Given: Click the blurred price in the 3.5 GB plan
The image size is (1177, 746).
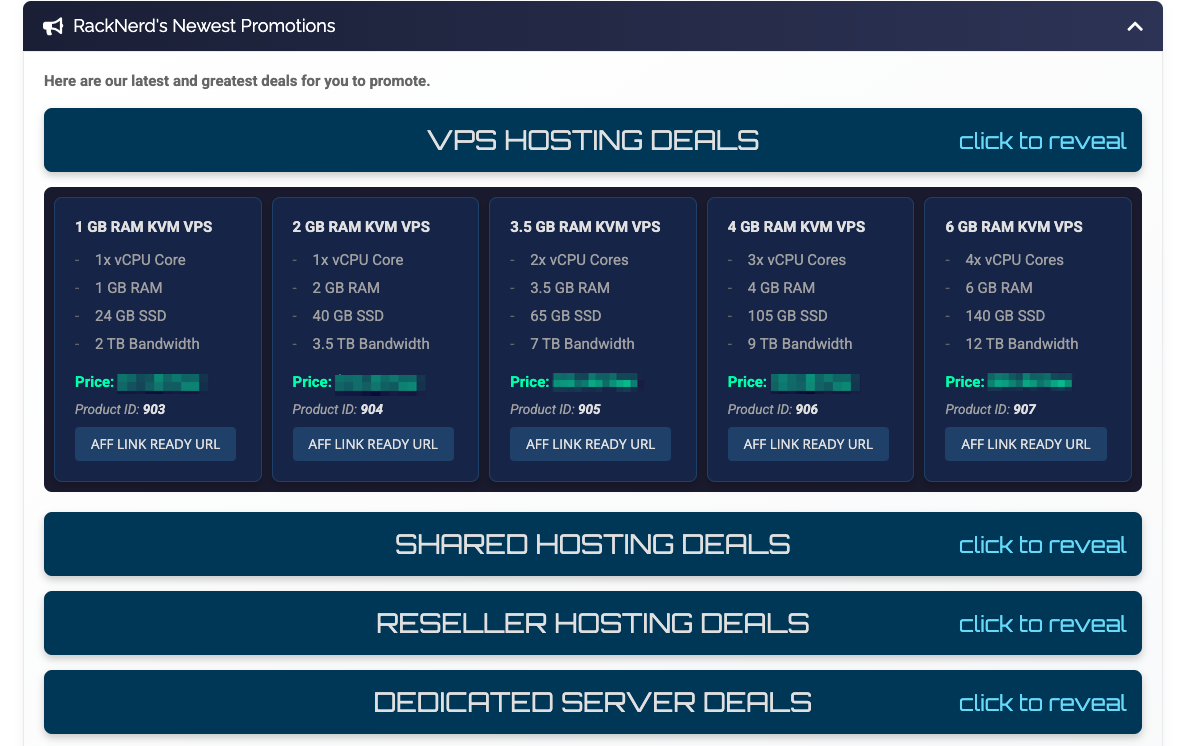Looking at the screenshot, I should (596, 381).
